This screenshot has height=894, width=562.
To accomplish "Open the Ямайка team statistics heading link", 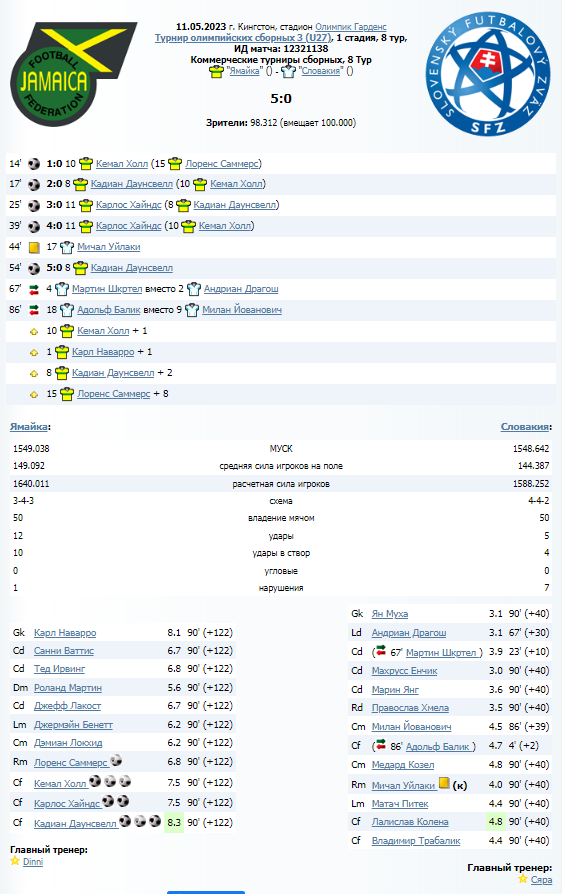I will tap(29, 426).
